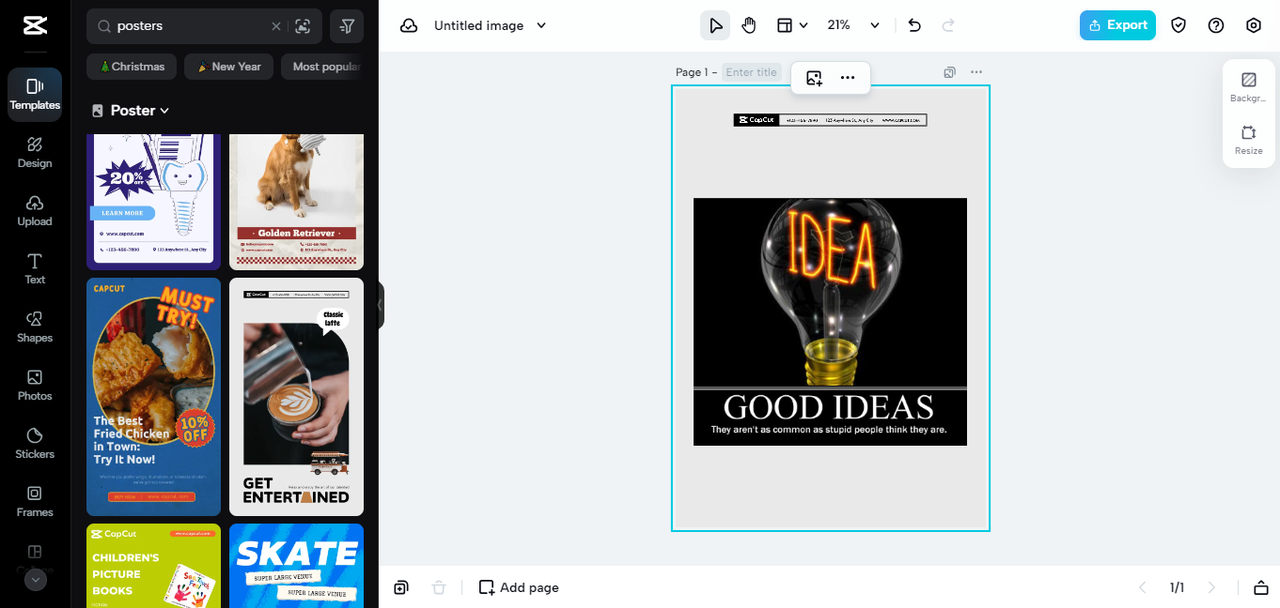This screenshot has height=608, width=1280.
Task: Activate the Hand pan tool
Action: tap(749, 26)
